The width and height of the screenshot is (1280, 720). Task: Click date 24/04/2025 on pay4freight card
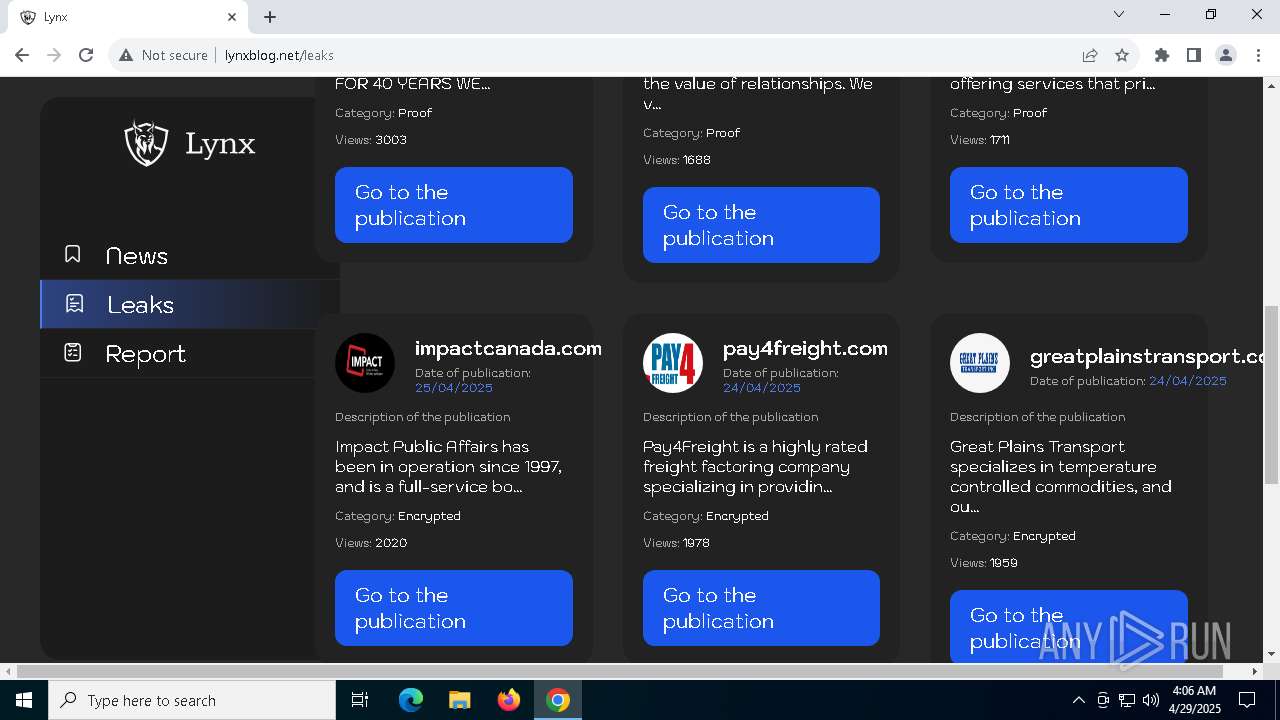[762, 388]
